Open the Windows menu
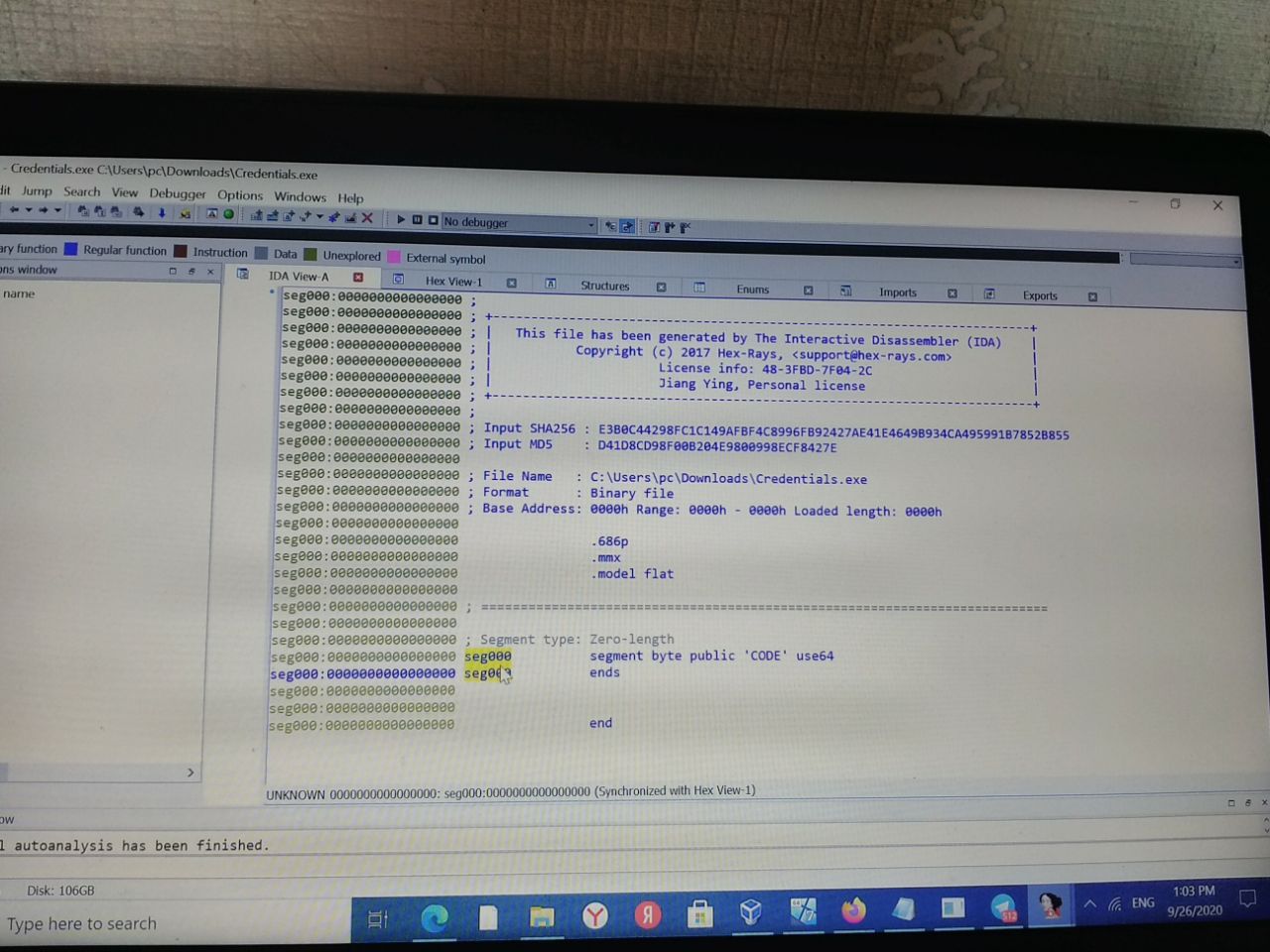Screen dimensions: 1270x952 pos(300,196)
